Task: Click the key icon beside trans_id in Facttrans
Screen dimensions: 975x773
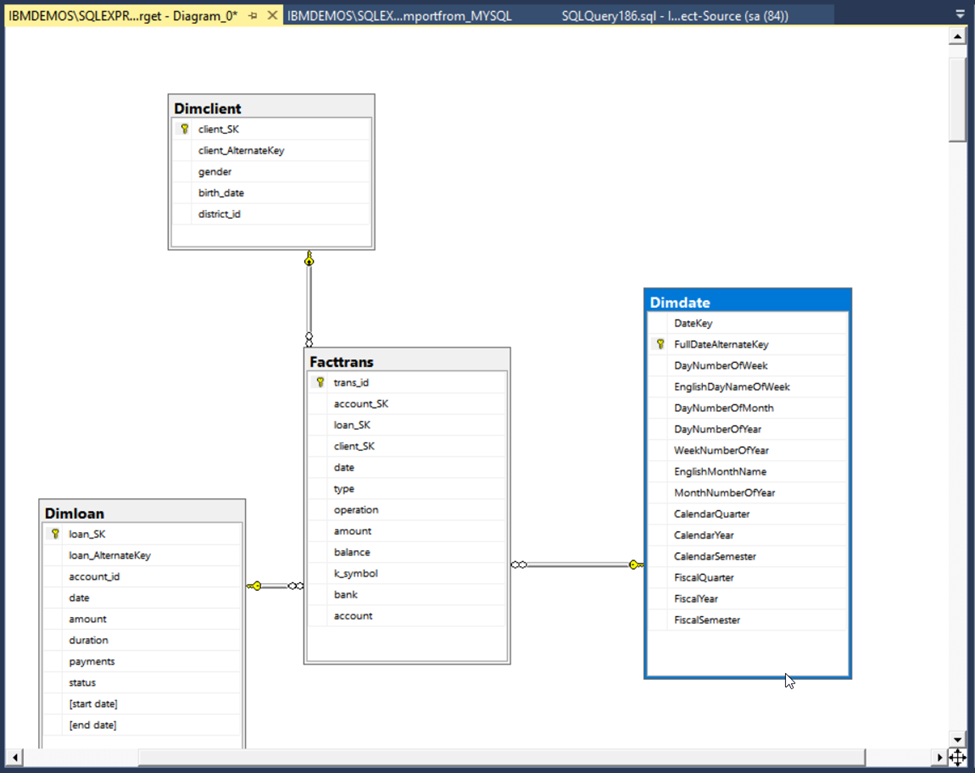Action: tap(319, 382)
